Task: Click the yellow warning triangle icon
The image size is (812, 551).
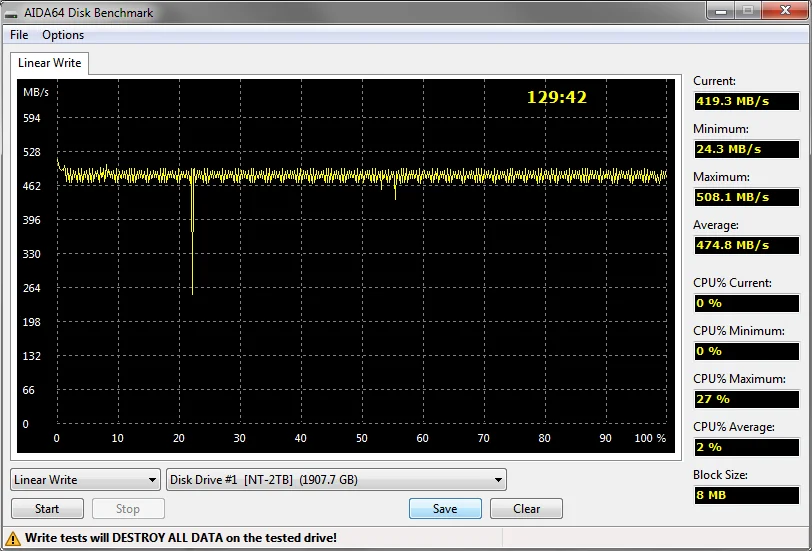Action: 12,538
